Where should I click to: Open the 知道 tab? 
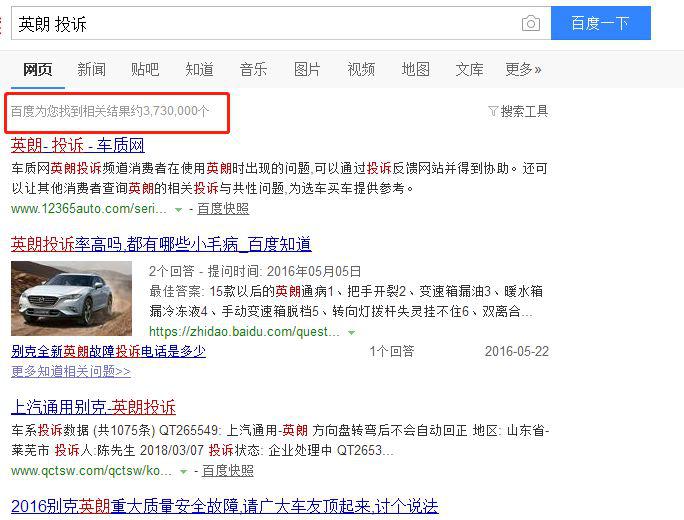199,69
